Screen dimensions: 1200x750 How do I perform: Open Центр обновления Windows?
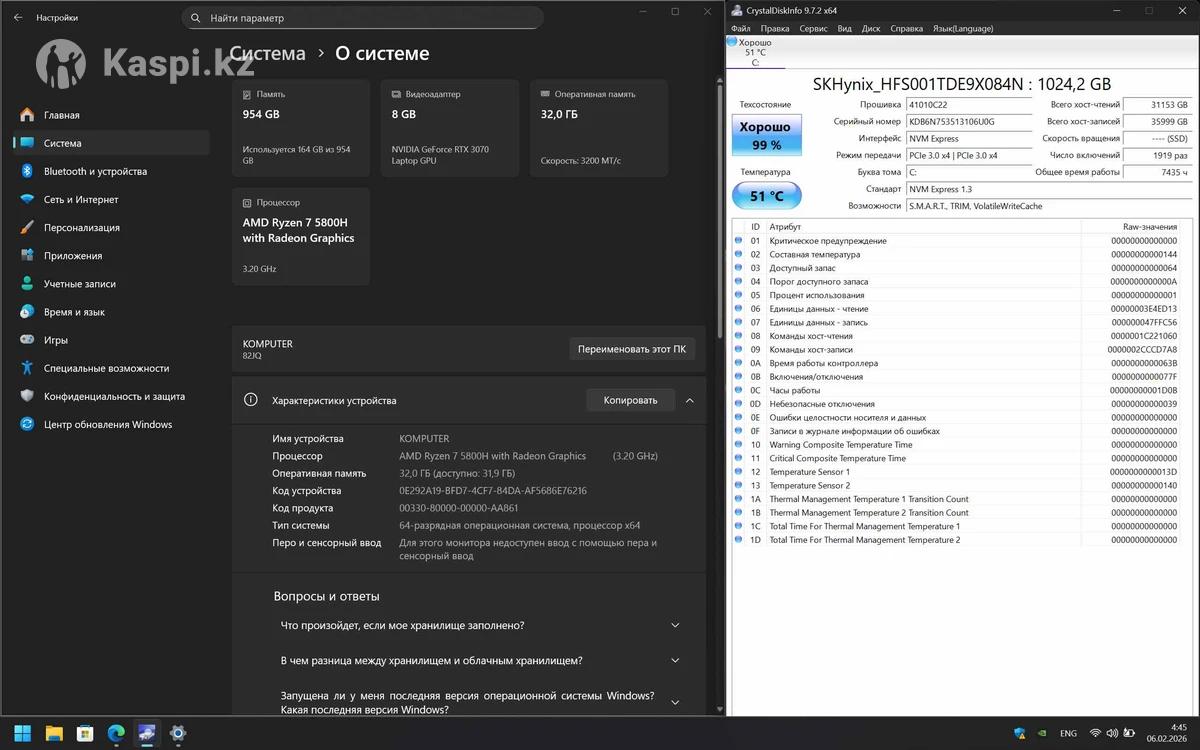tap(107, 425)
